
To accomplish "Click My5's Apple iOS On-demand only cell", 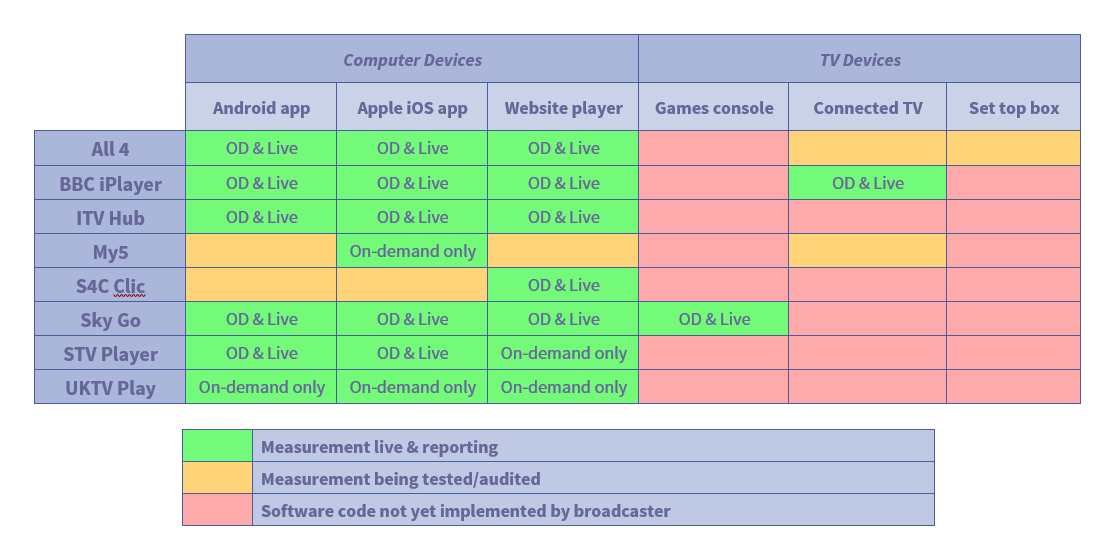I will [x=412, y=251].
